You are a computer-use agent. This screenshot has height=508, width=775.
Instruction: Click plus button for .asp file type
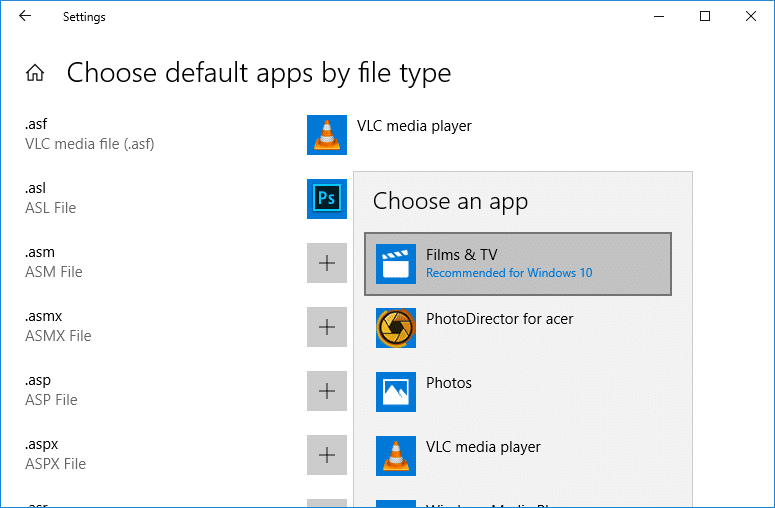coord(326,391)
